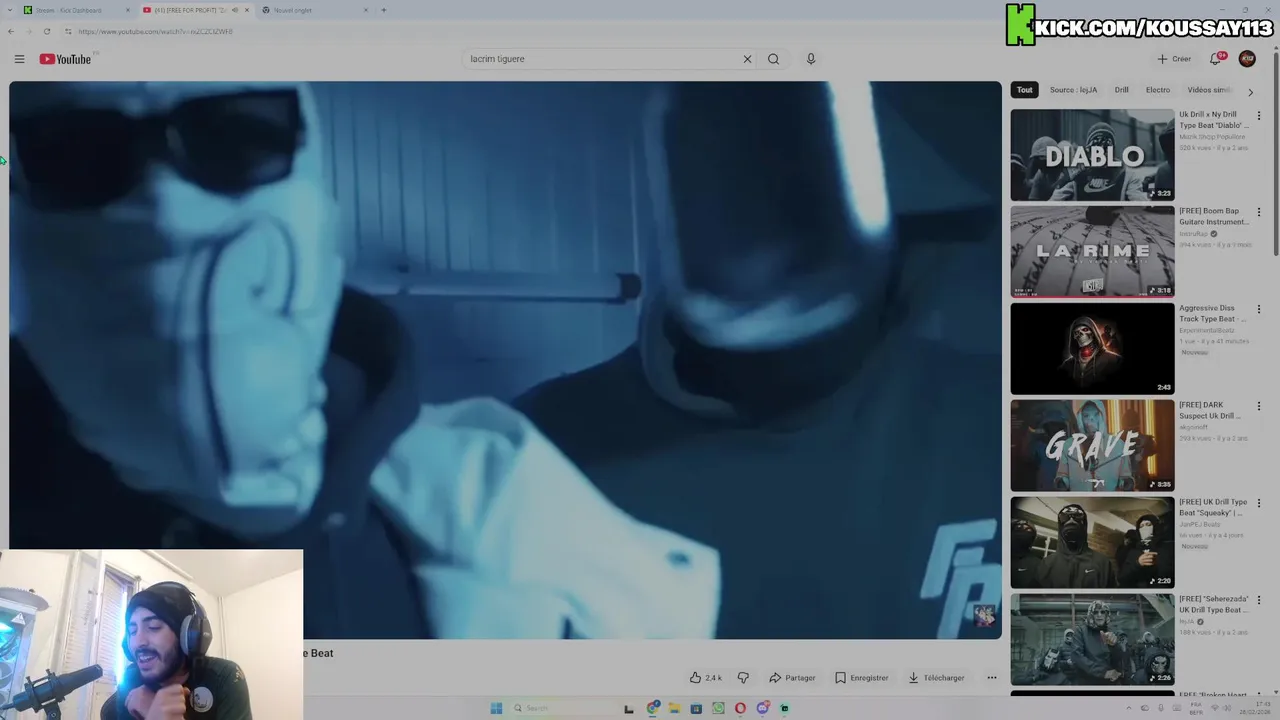The height and width of the screenshot is (720, 1280).
Task: Clear the search box with the X
Action: (x=747, y=59)
